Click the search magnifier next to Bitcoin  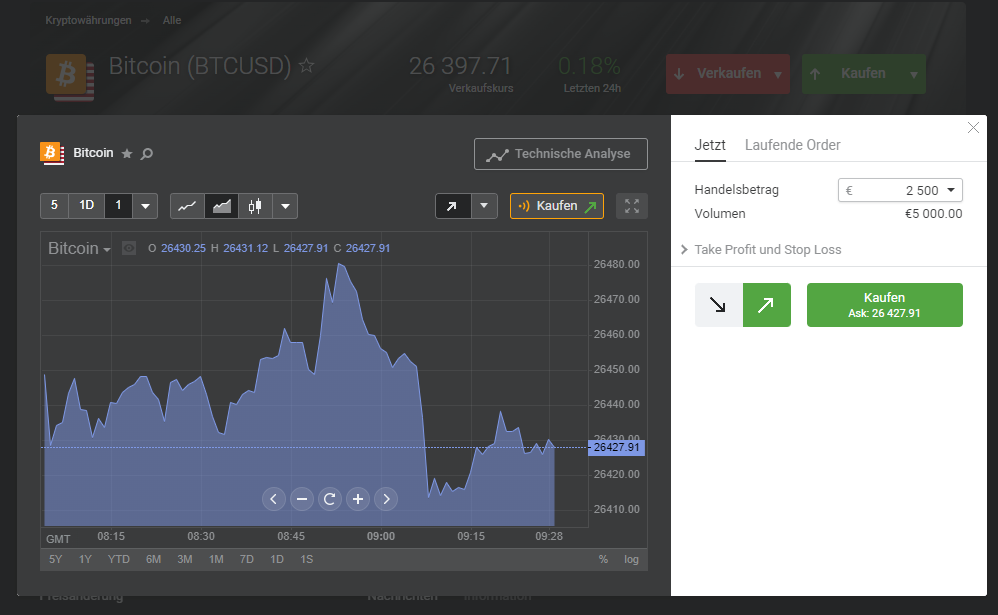click(x=147, y=153)
